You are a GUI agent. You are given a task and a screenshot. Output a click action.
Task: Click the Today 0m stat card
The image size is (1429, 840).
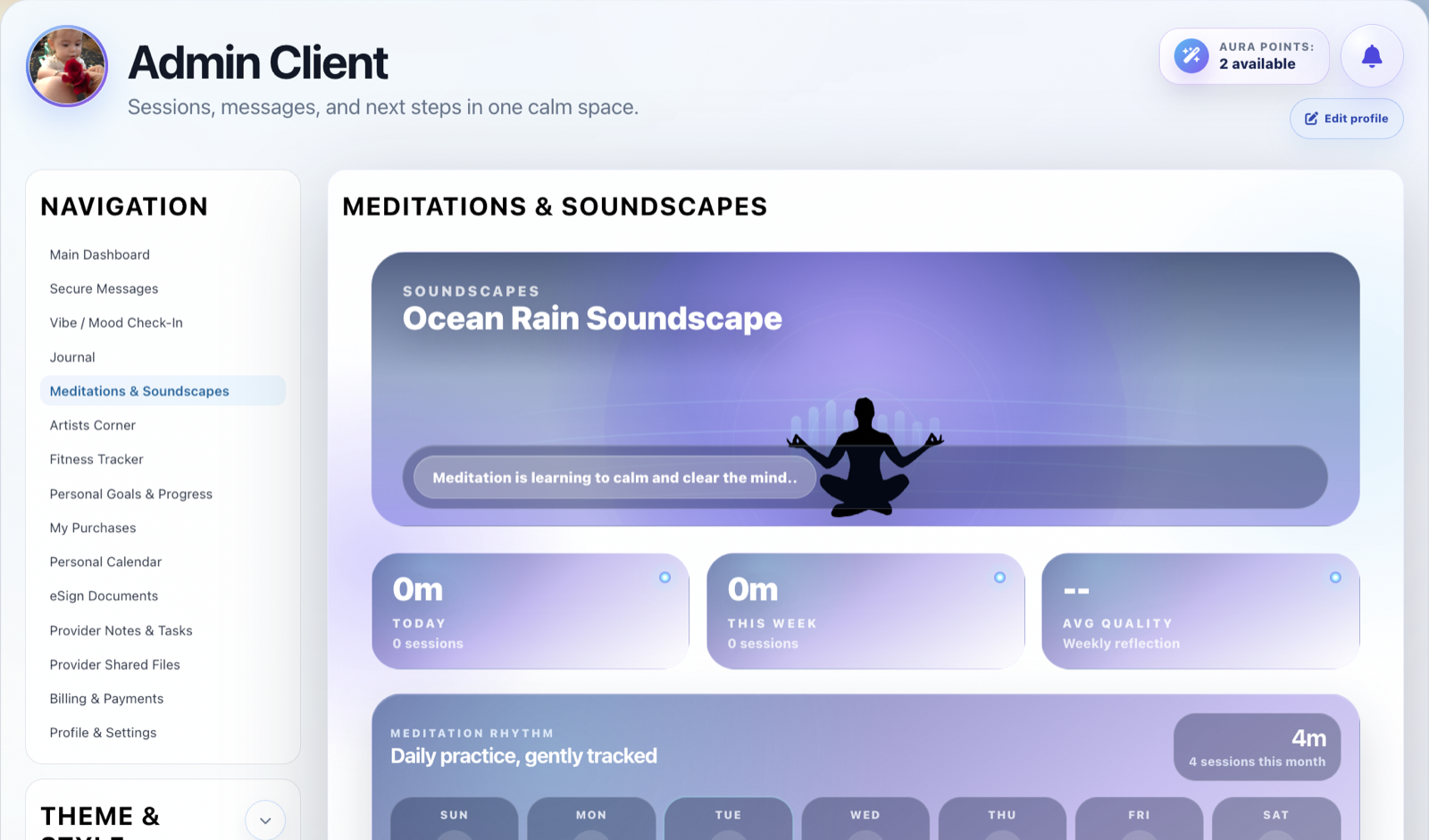[x=531, y=611]
